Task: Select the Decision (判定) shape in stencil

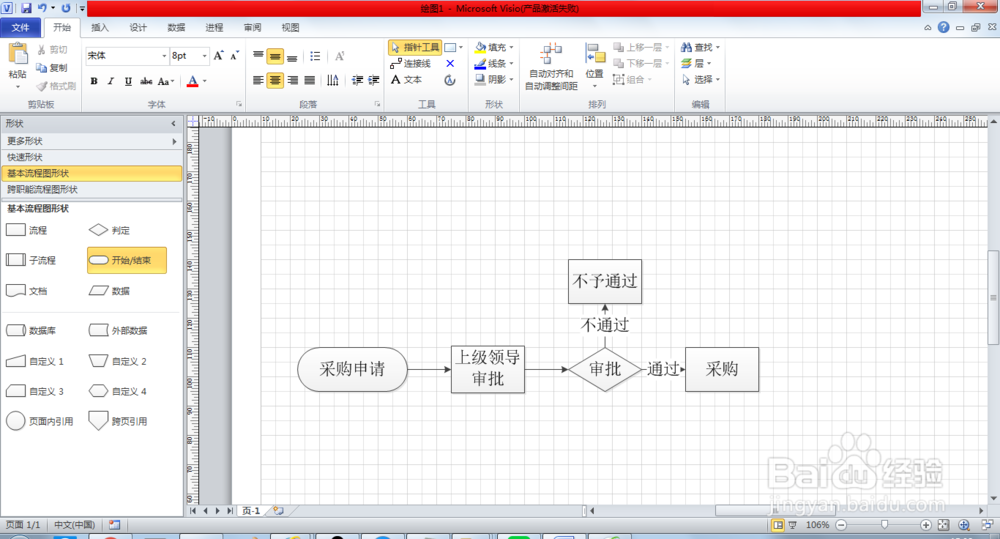Action: (x=109, y=230)
